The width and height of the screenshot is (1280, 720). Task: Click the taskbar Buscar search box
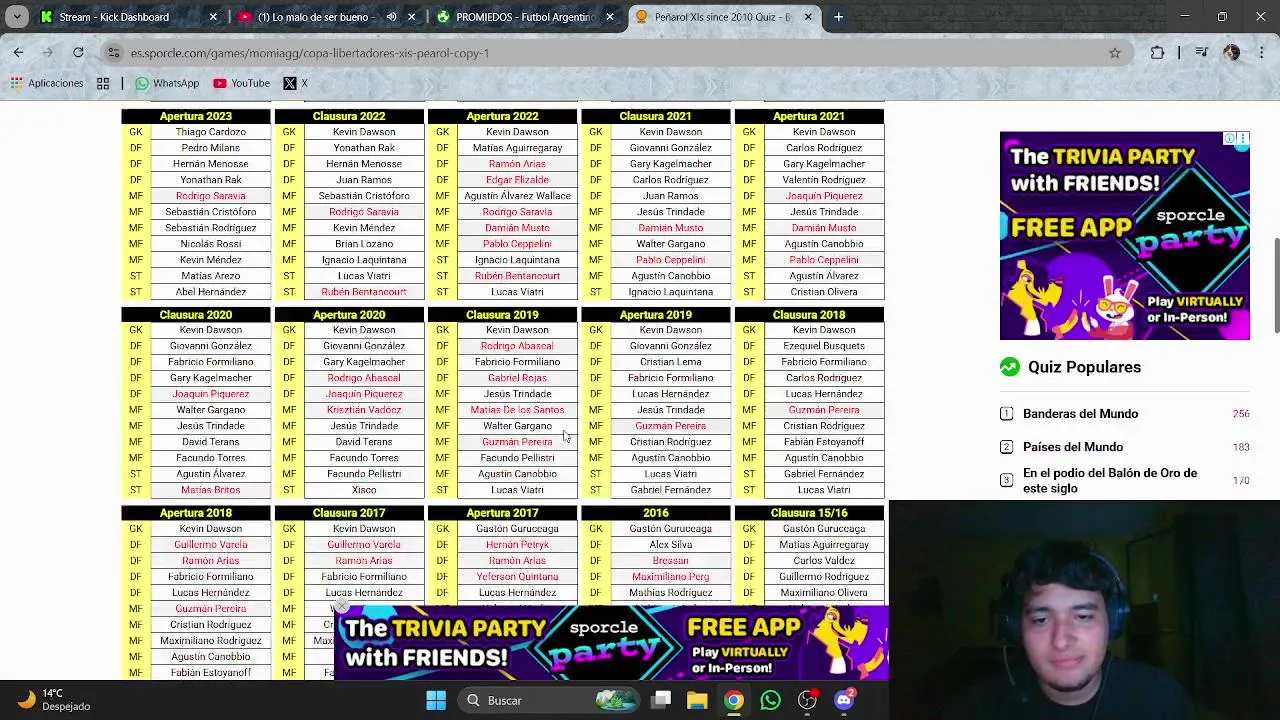click(x=545, y=700)
